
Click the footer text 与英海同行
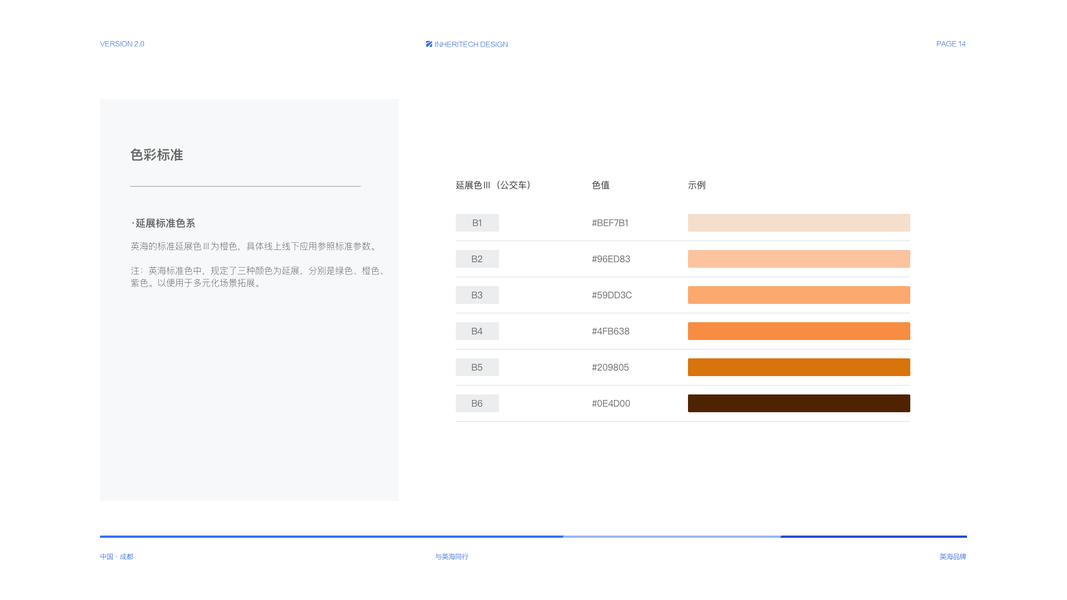pos(452,556)
